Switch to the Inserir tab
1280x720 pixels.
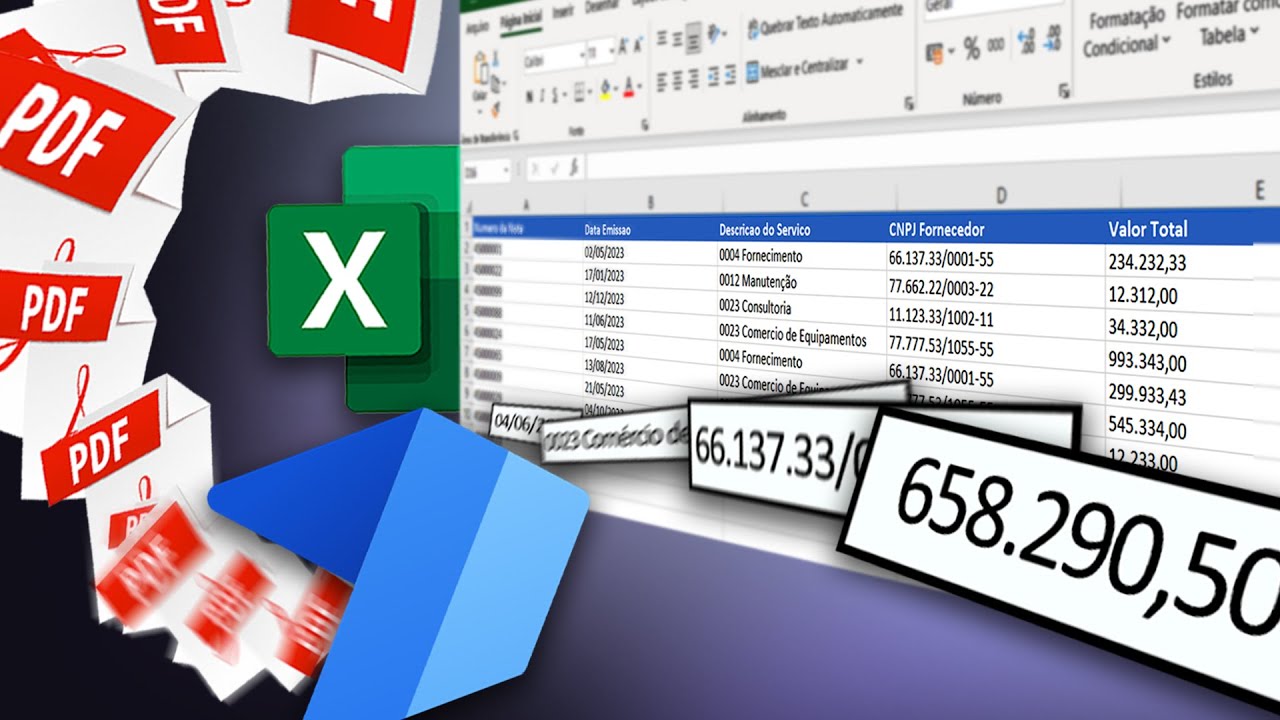(563, 11)
